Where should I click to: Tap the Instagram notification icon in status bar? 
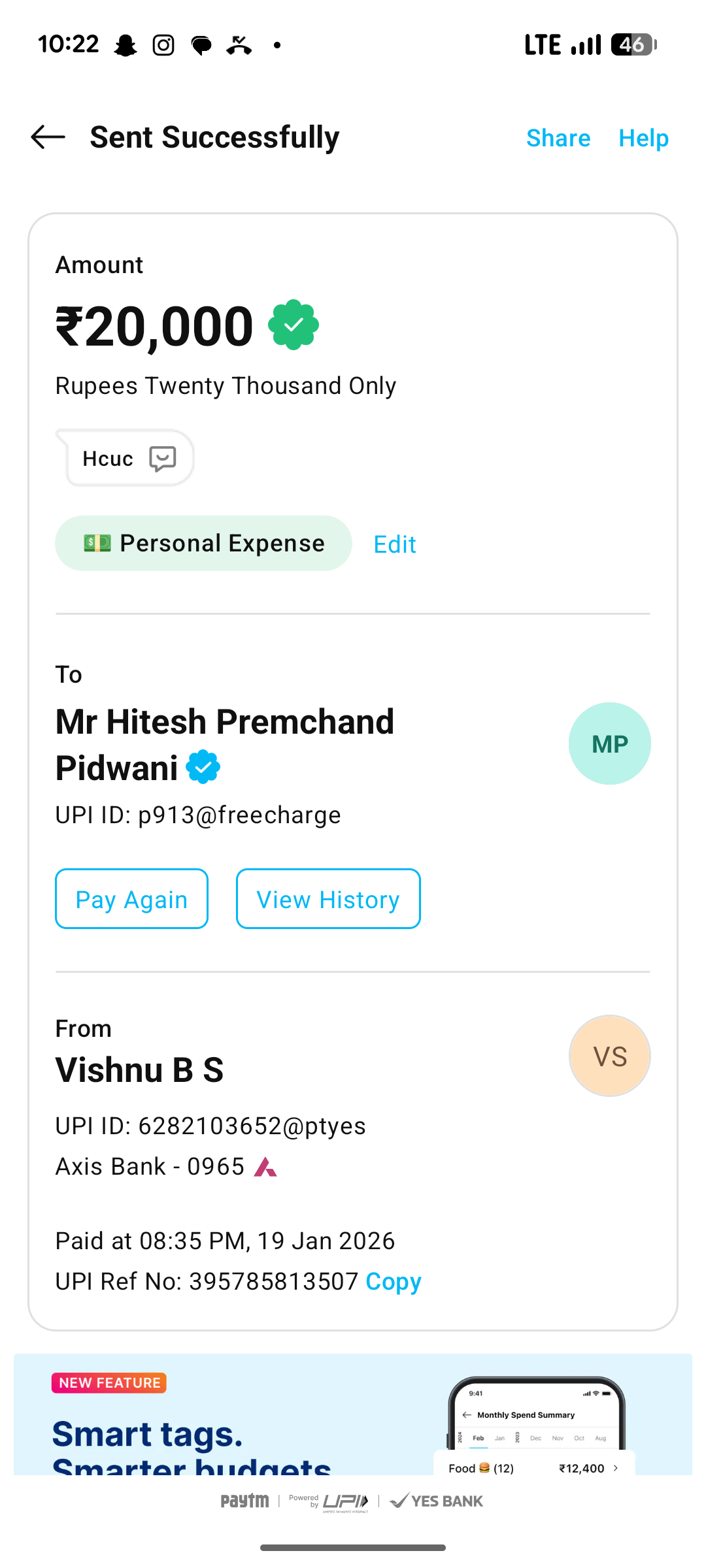pos(163,45)
